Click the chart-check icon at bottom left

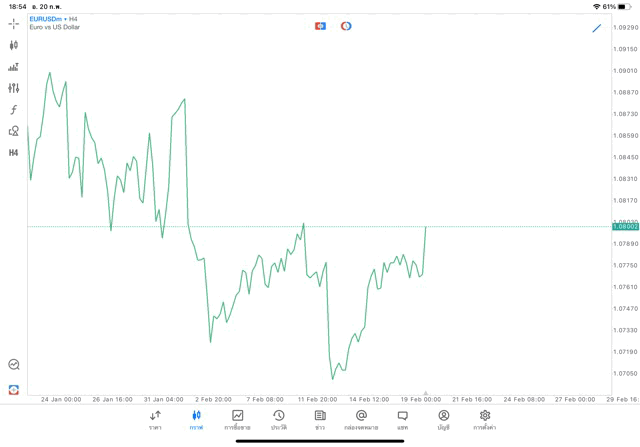pyautogui.click(x=13, y=365)
